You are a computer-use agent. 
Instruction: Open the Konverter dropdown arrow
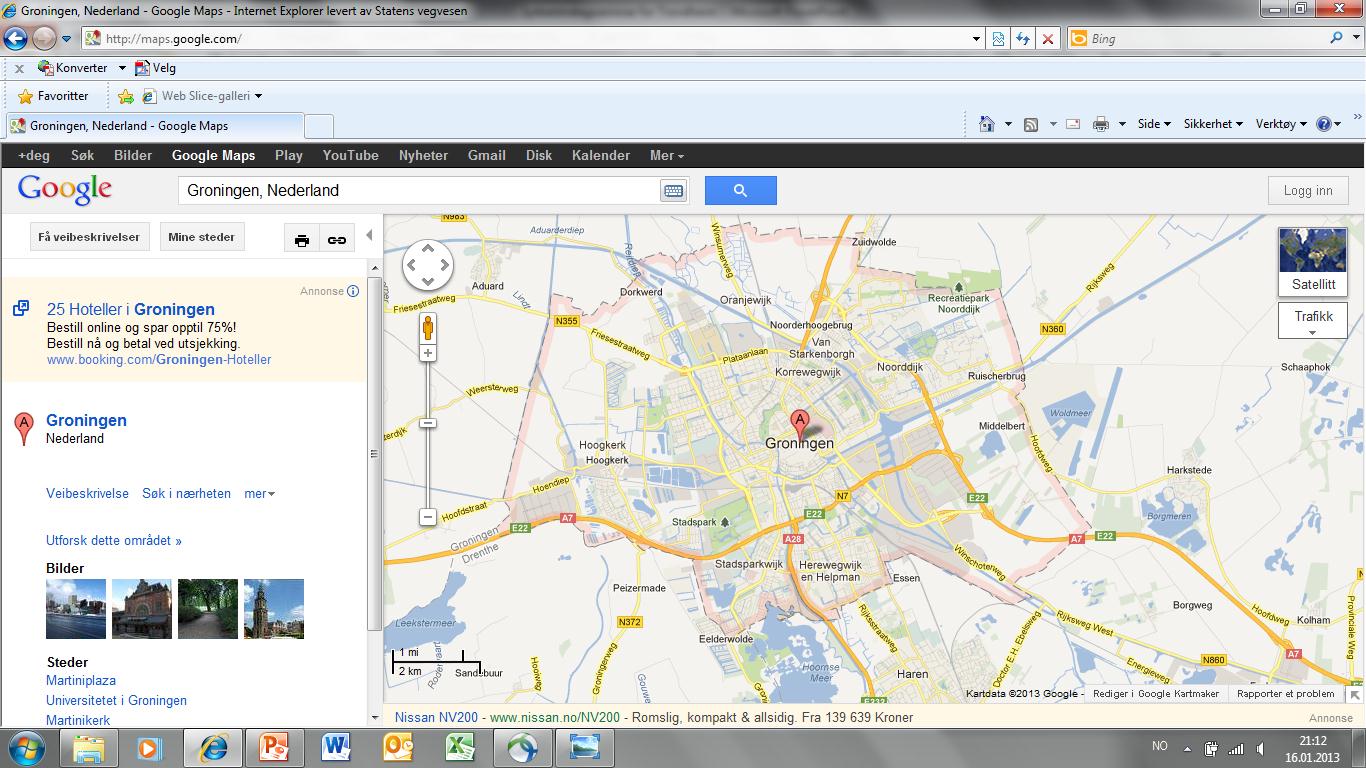pos(122,68)
